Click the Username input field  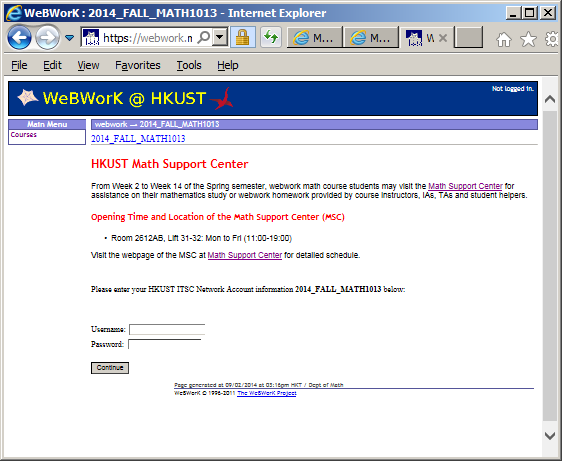pyautogui.click(x=167, y=329)
